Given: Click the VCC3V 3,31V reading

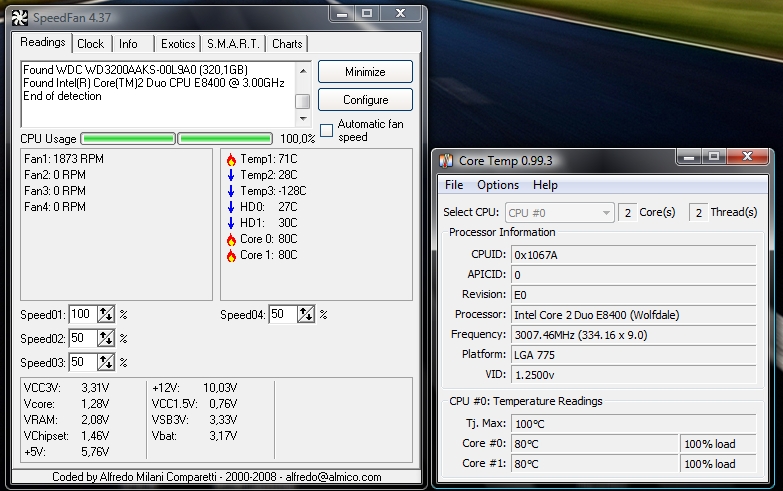Looking at the screenshot, I should pyautogui.click(x=66, y=388).
